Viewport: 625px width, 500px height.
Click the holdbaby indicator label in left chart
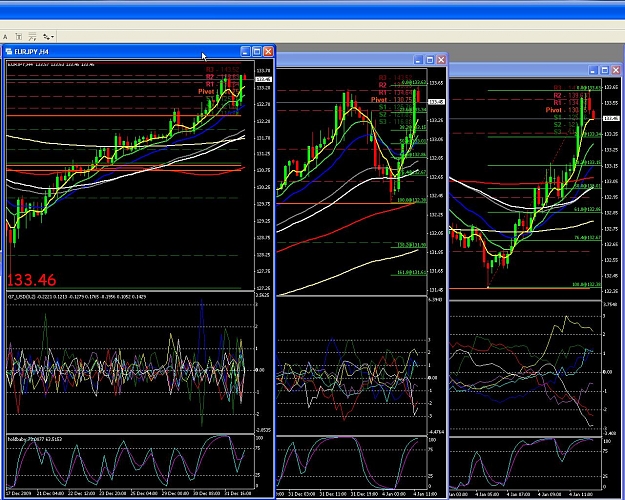(35, 439)
